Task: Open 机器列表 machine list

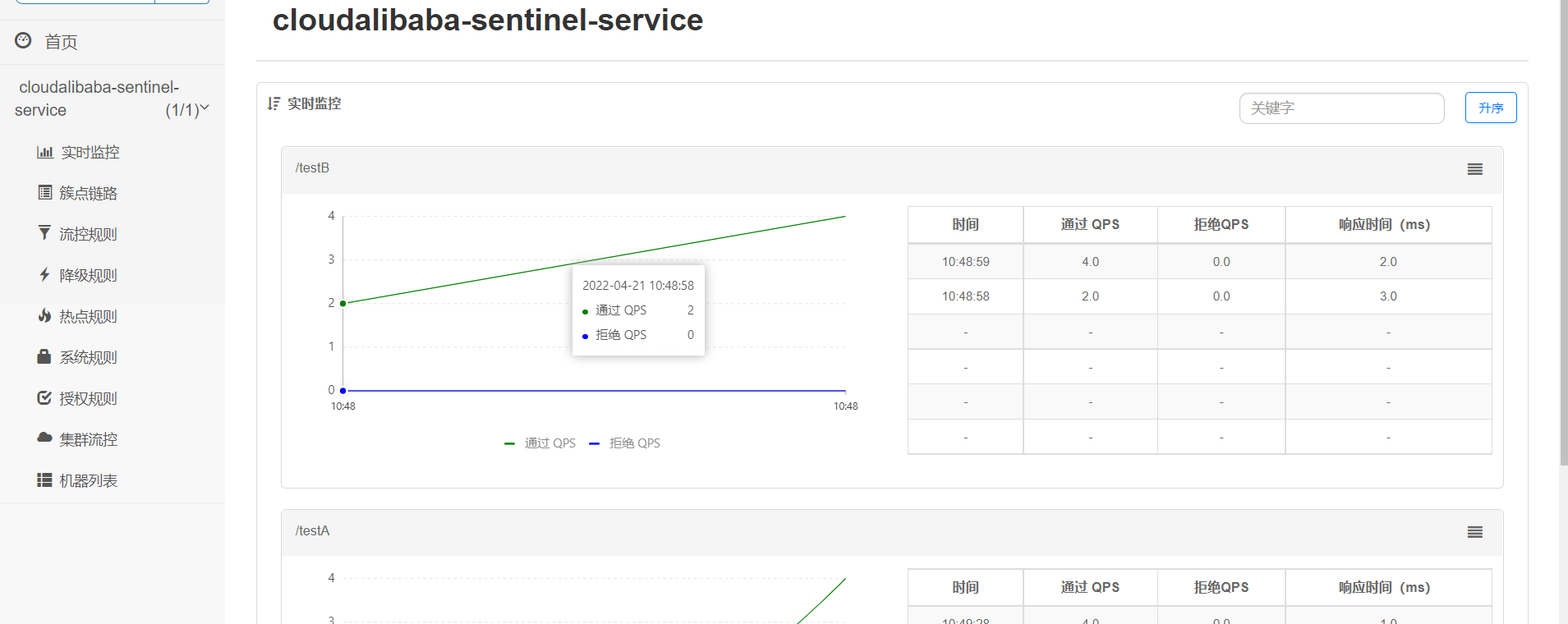Action: 89,480
